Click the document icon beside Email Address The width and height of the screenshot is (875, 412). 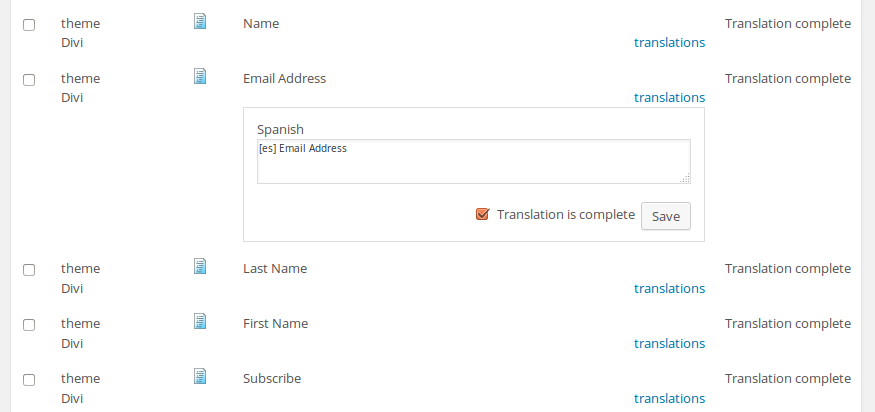(200, 76)
